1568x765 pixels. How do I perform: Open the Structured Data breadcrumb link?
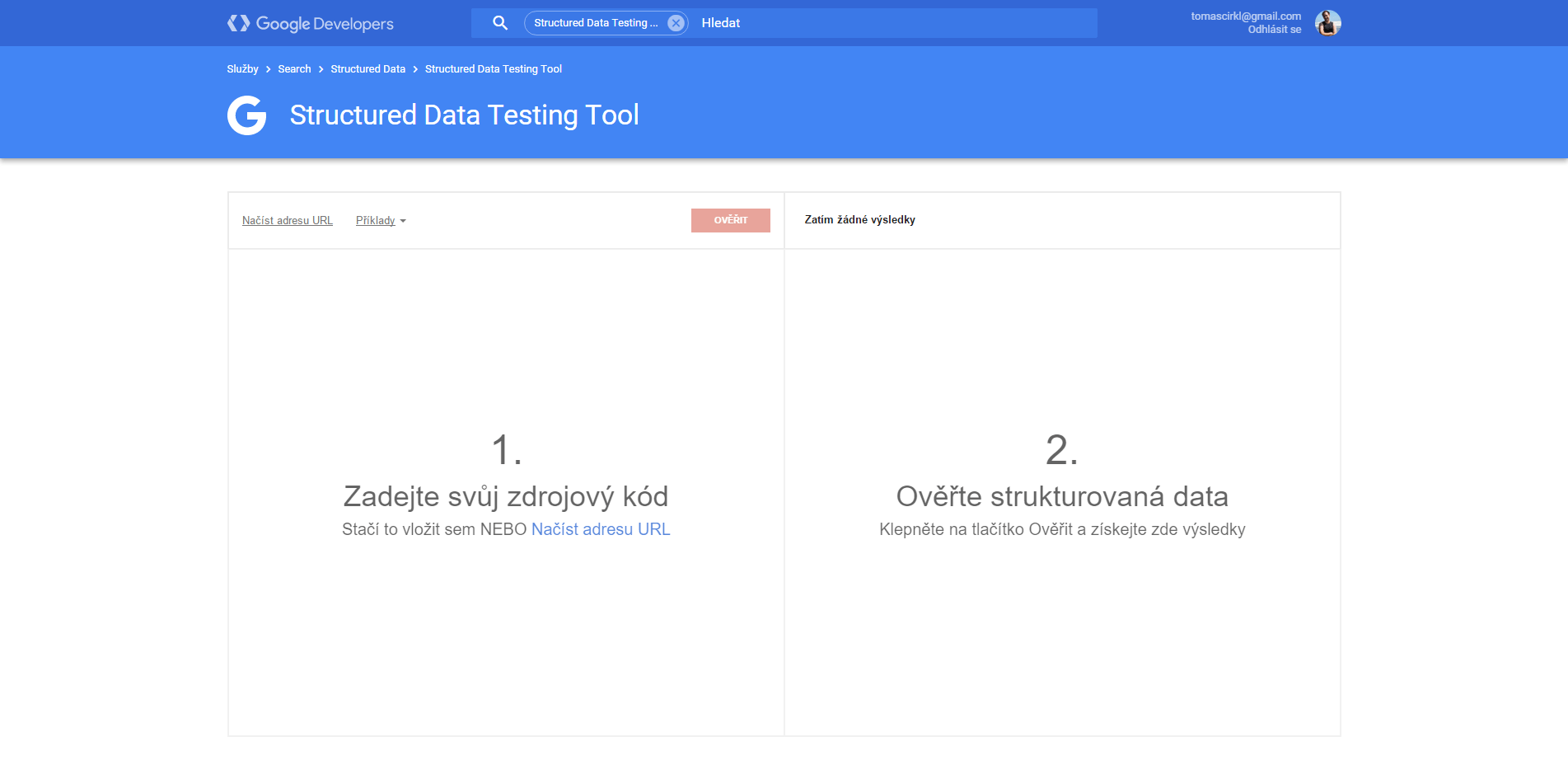pos(367,69)
